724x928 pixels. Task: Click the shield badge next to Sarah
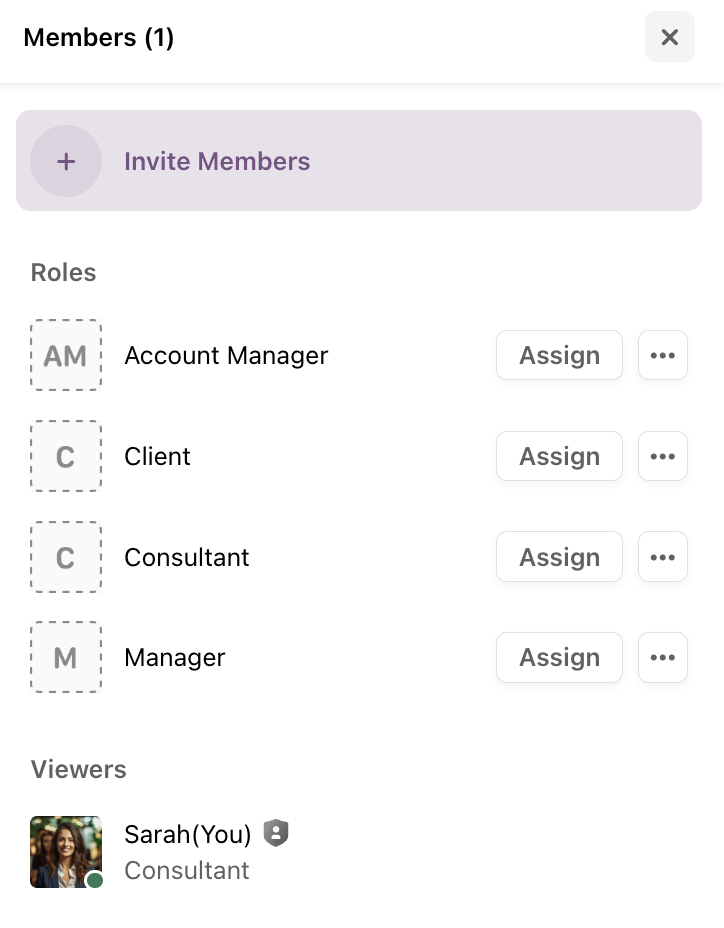[x=276, y=833]
